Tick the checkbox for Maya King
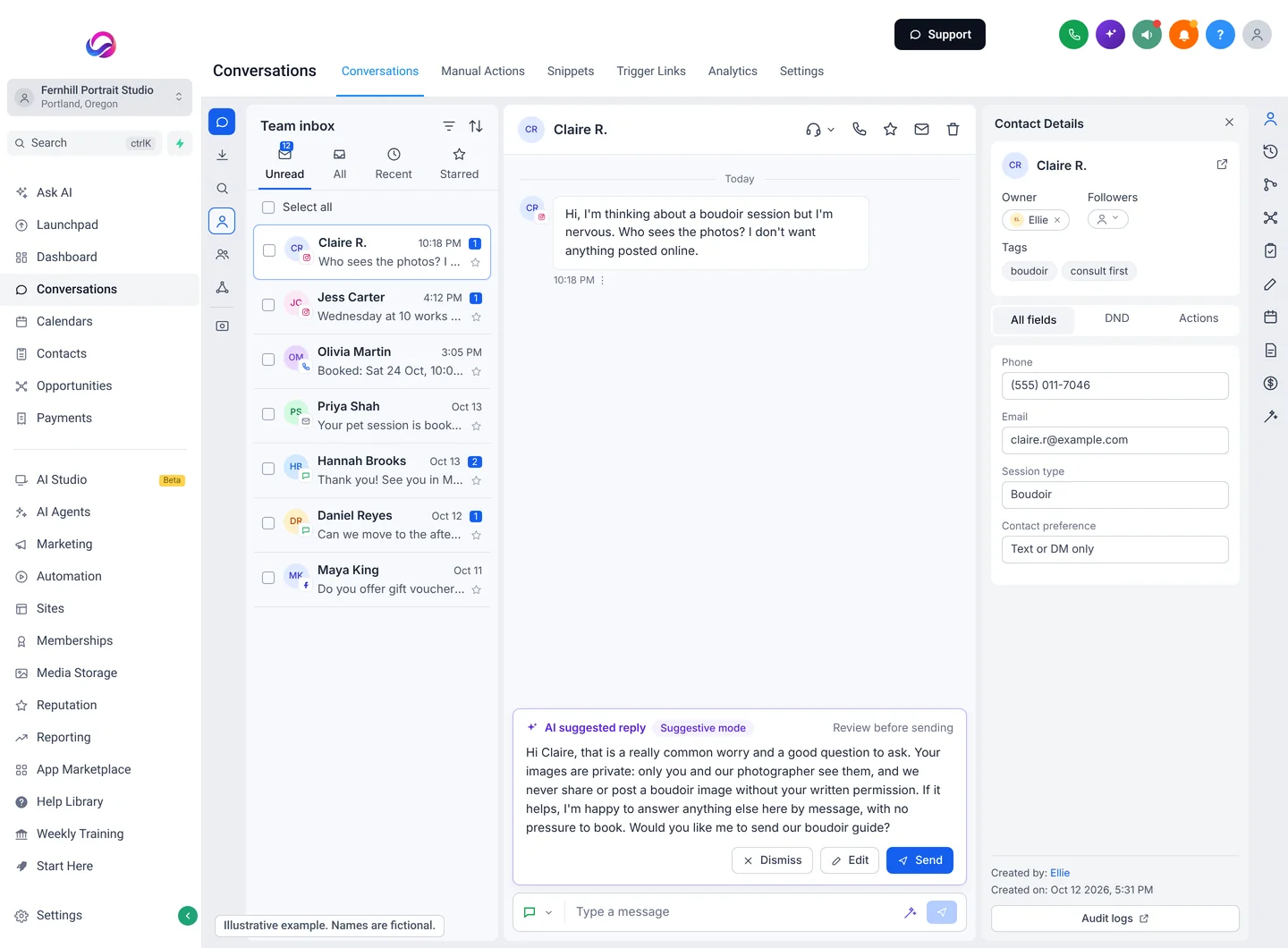Viewport: 1288px width, 948px height. tap(268, 578)
